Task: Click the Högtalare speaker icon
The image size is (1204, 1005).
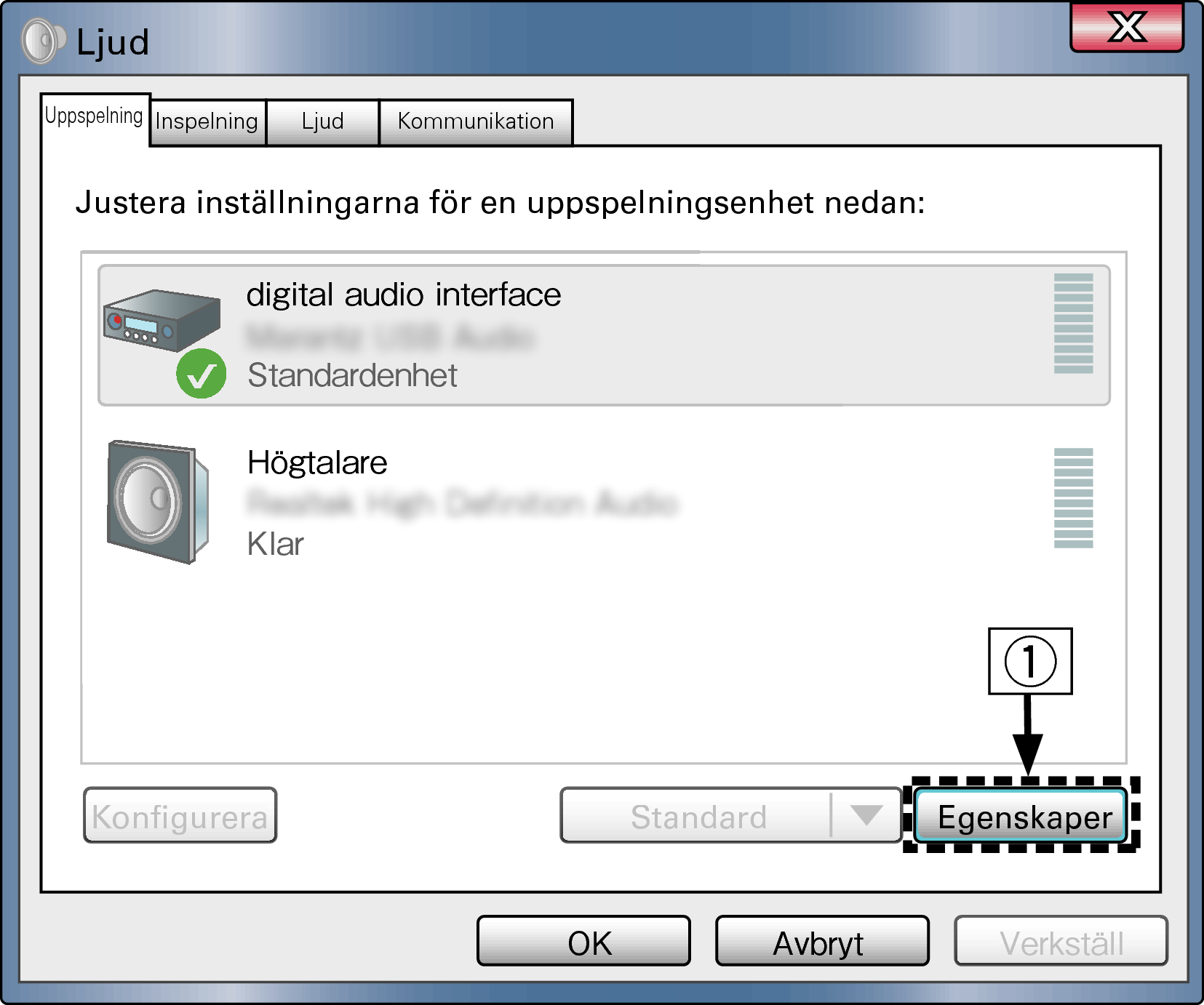Action: [x=158, y=501]
